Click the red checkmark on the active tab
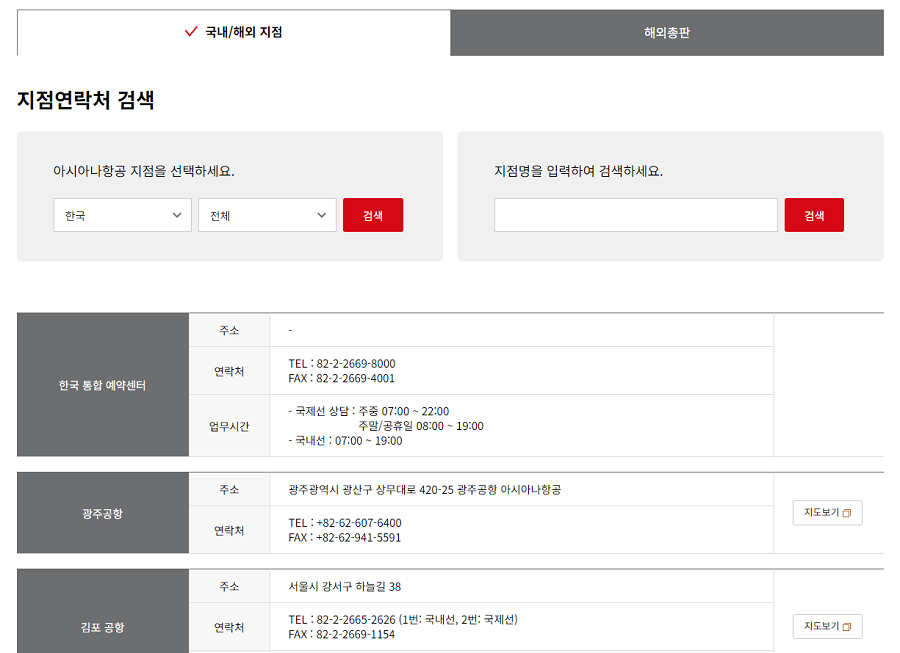The height and width of the screenshot is (653, 900). pos(190,32)
